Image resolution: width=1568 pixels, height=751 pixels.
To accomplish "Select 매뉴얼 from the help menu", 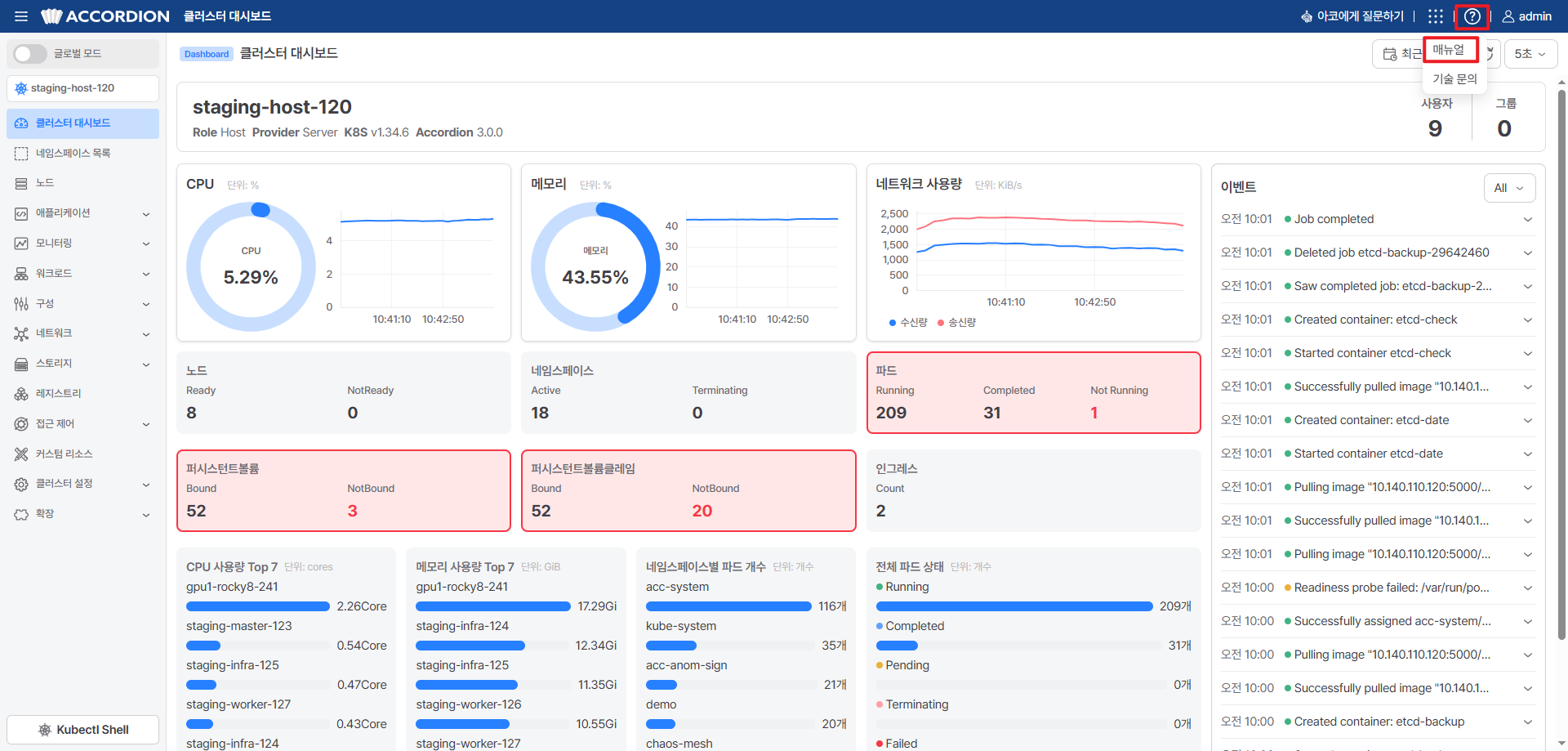I will coord(1450,50).
